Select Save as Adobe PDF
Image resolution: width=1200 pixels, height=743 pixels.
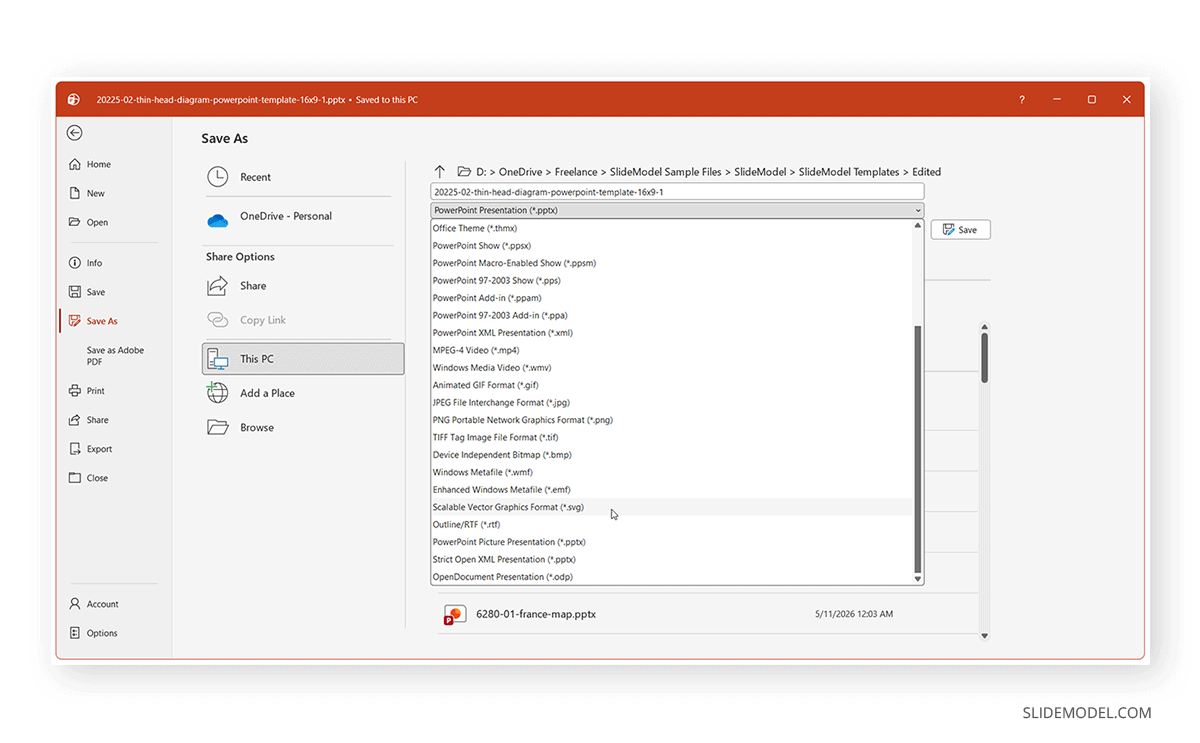(x=115, y=356)
